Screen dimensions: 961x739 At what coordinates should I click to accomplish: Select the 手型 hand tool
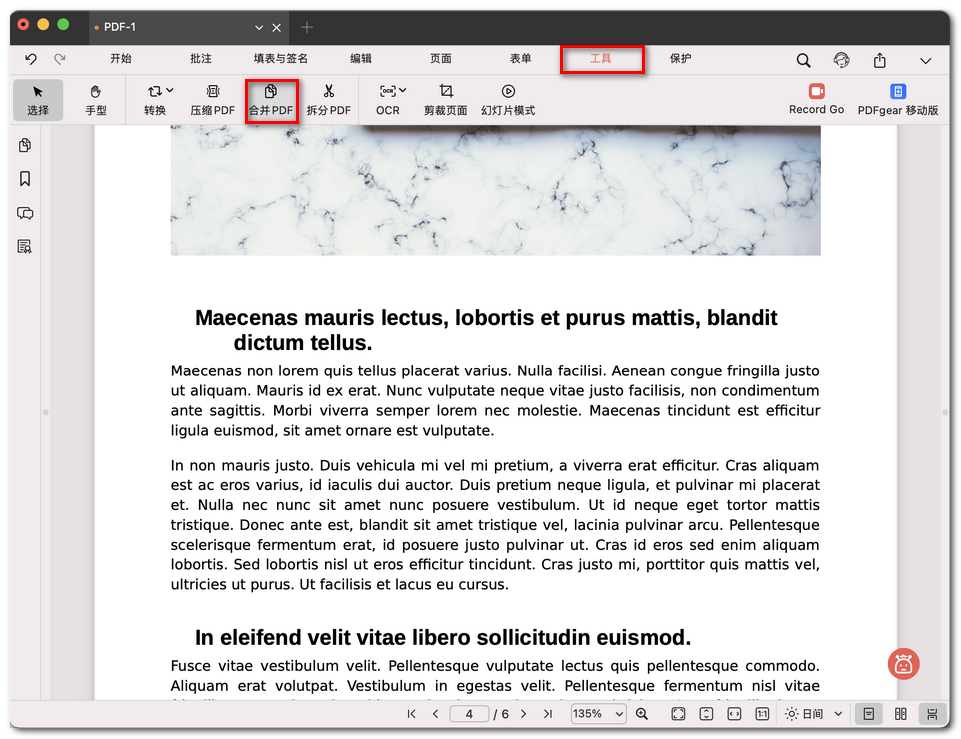[96, 100]
